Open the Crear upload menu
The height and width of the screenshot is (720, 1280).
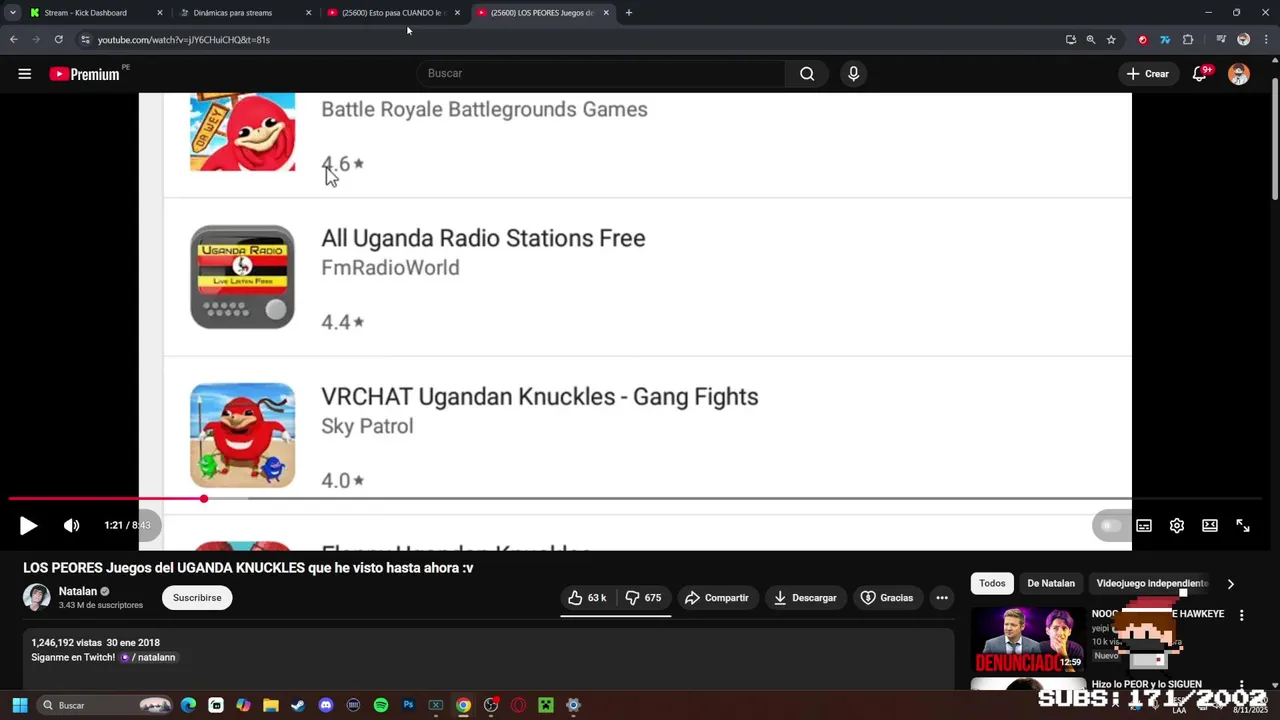click(1147, 74)
